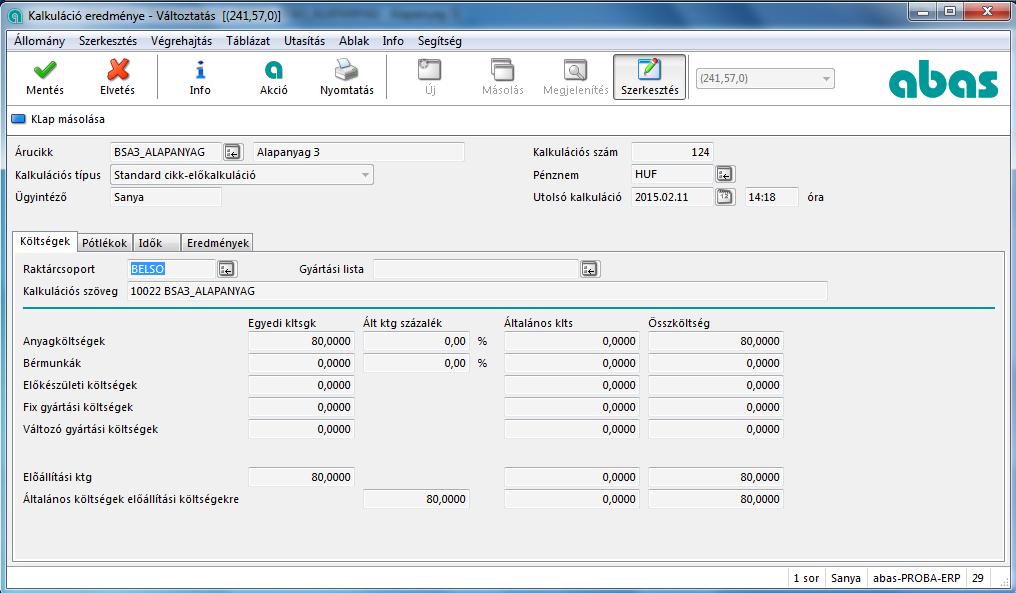This screenshot has width=1016, height=593.
Task: Click '29' in the status bar
Action: coord(978,578)
